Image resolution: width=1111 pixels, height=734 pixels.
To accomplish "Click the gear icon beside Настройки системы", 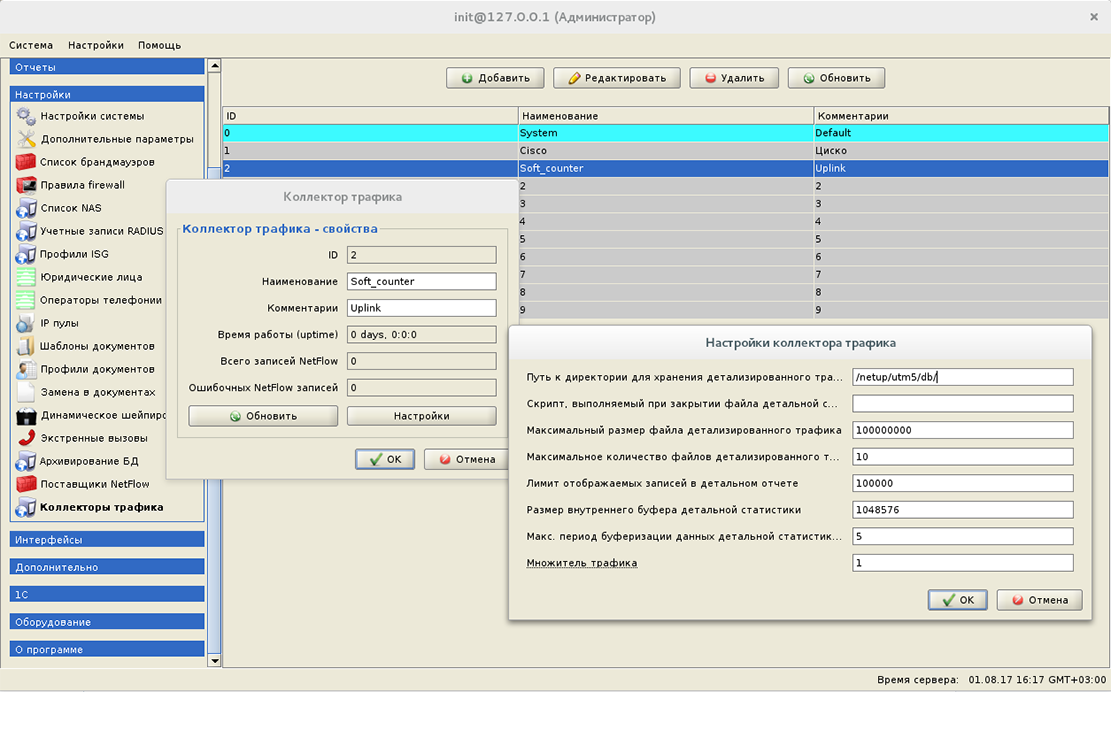I will click(x=26, y=115).
